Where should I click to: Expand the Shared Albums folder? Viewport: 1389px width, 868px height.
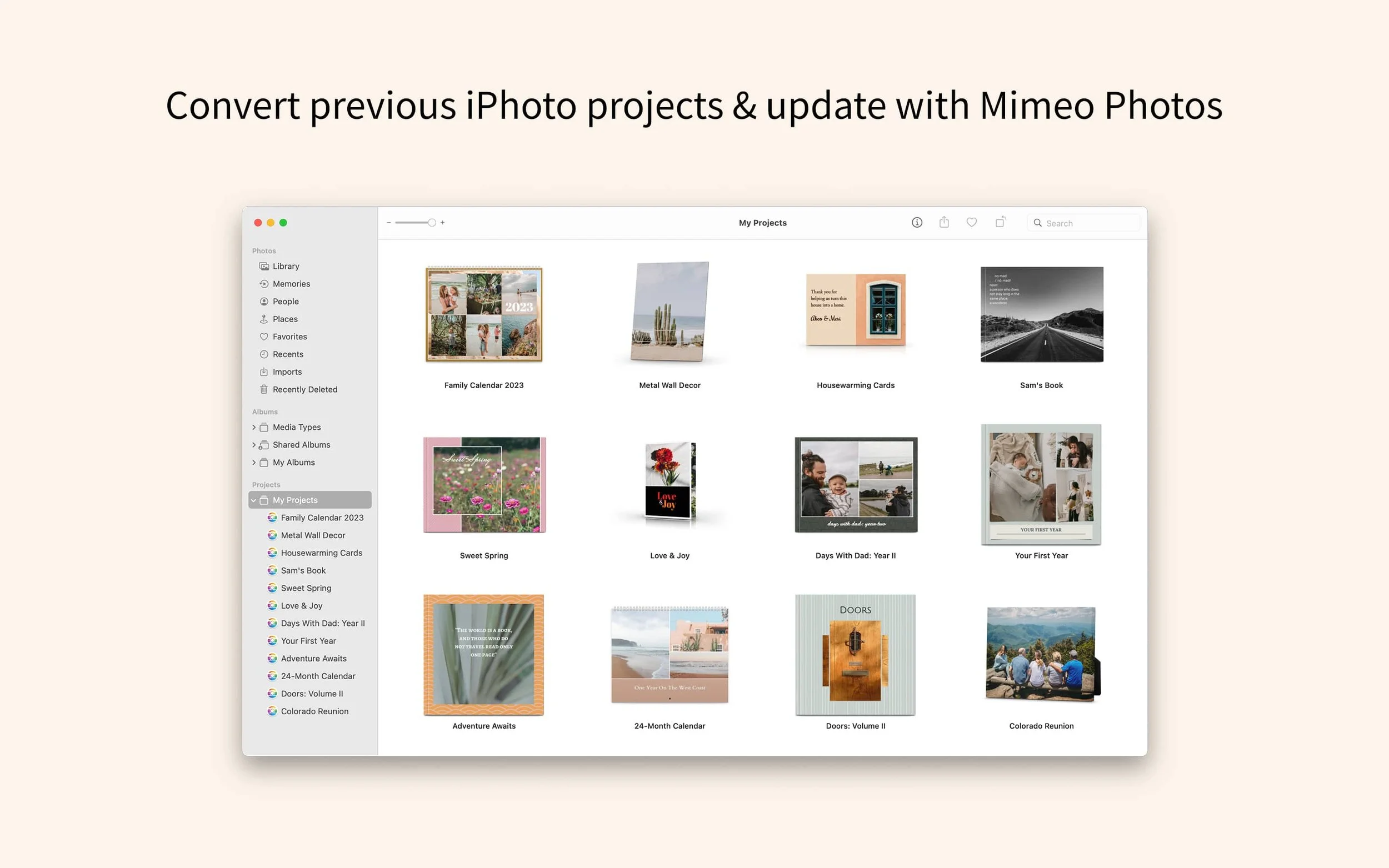point(254,445)
